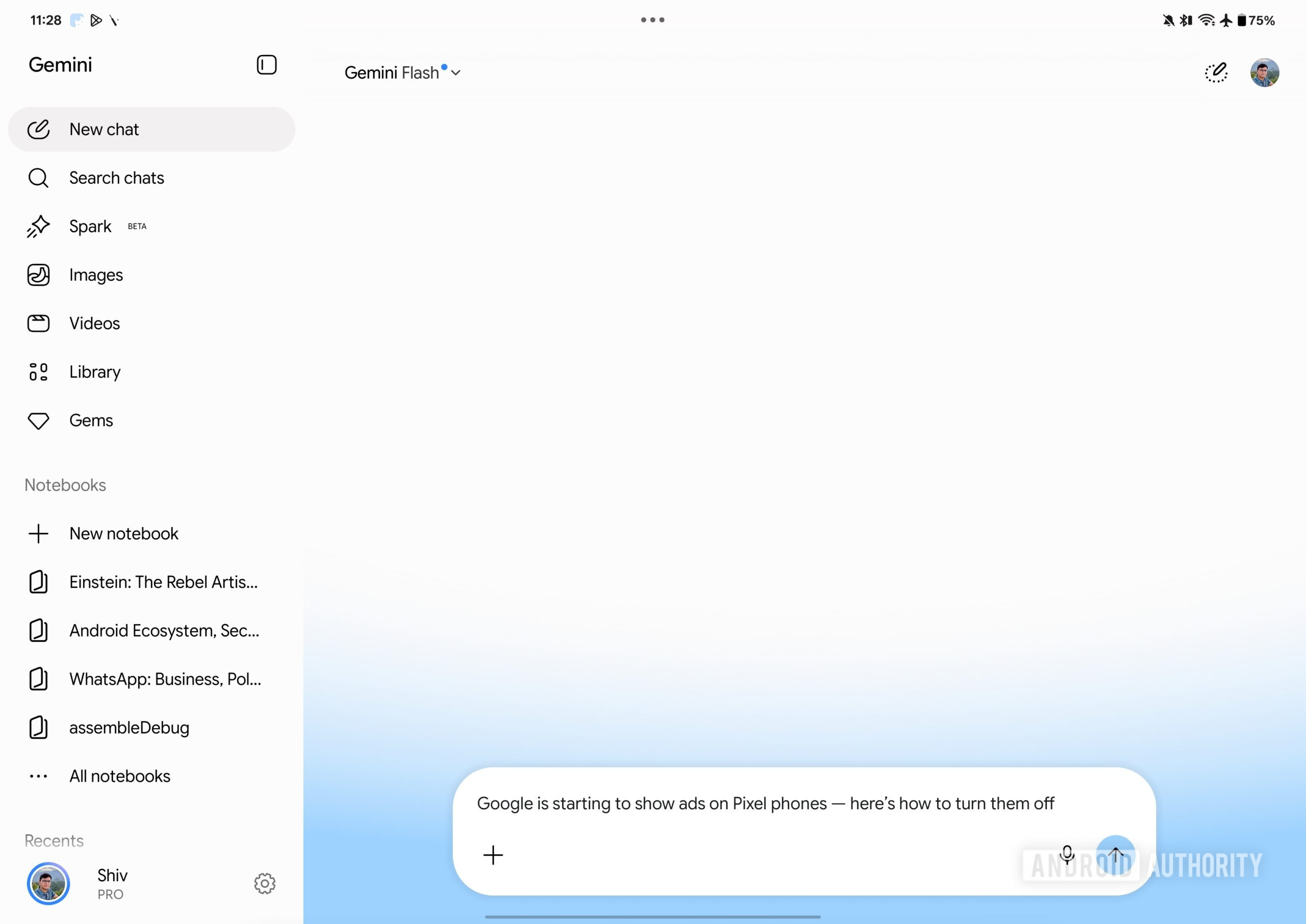Open assembleDebug notebook
The height and width of the screenshot is (924, 1306).
(x=152, y=728)
